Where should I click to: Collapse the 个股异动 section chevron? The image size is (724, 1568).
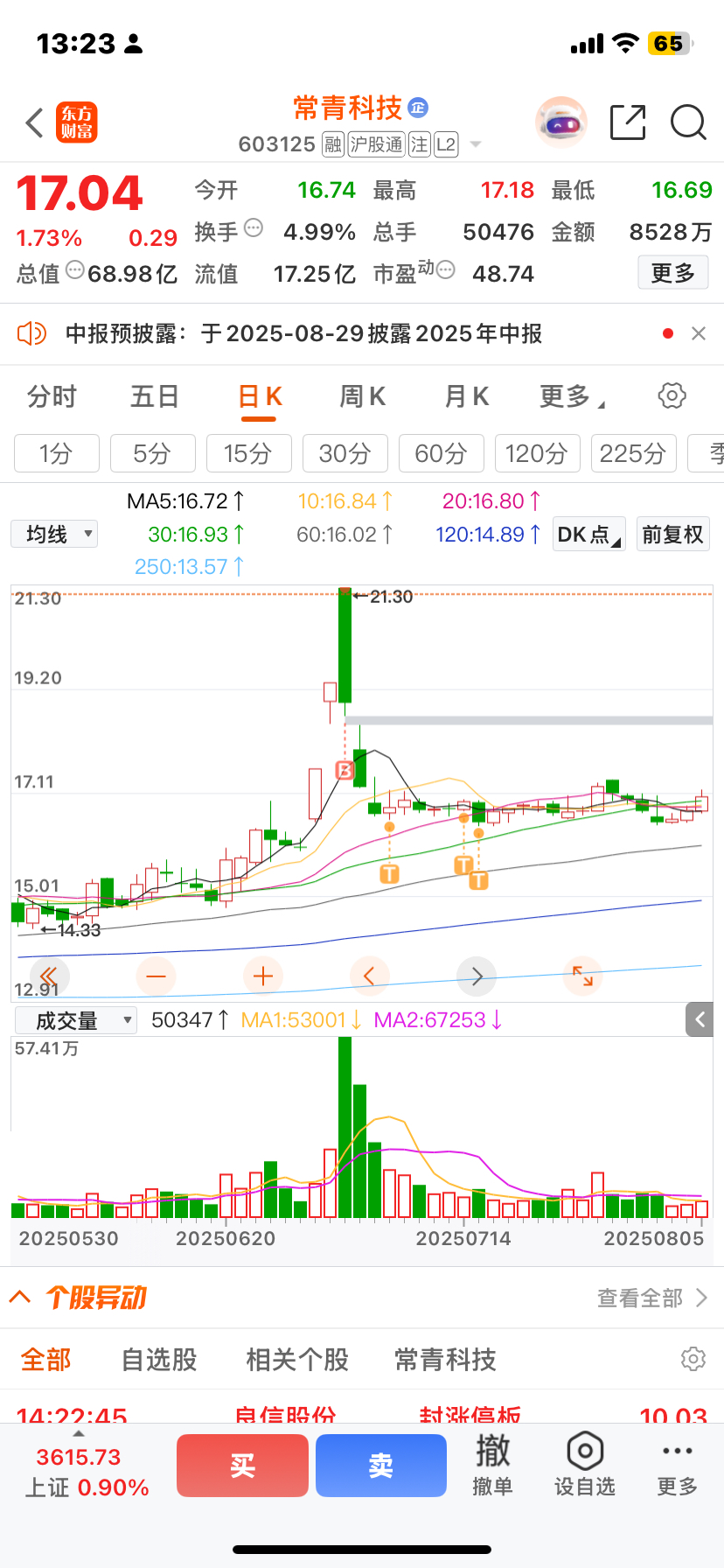click(x=19, y=1297)
